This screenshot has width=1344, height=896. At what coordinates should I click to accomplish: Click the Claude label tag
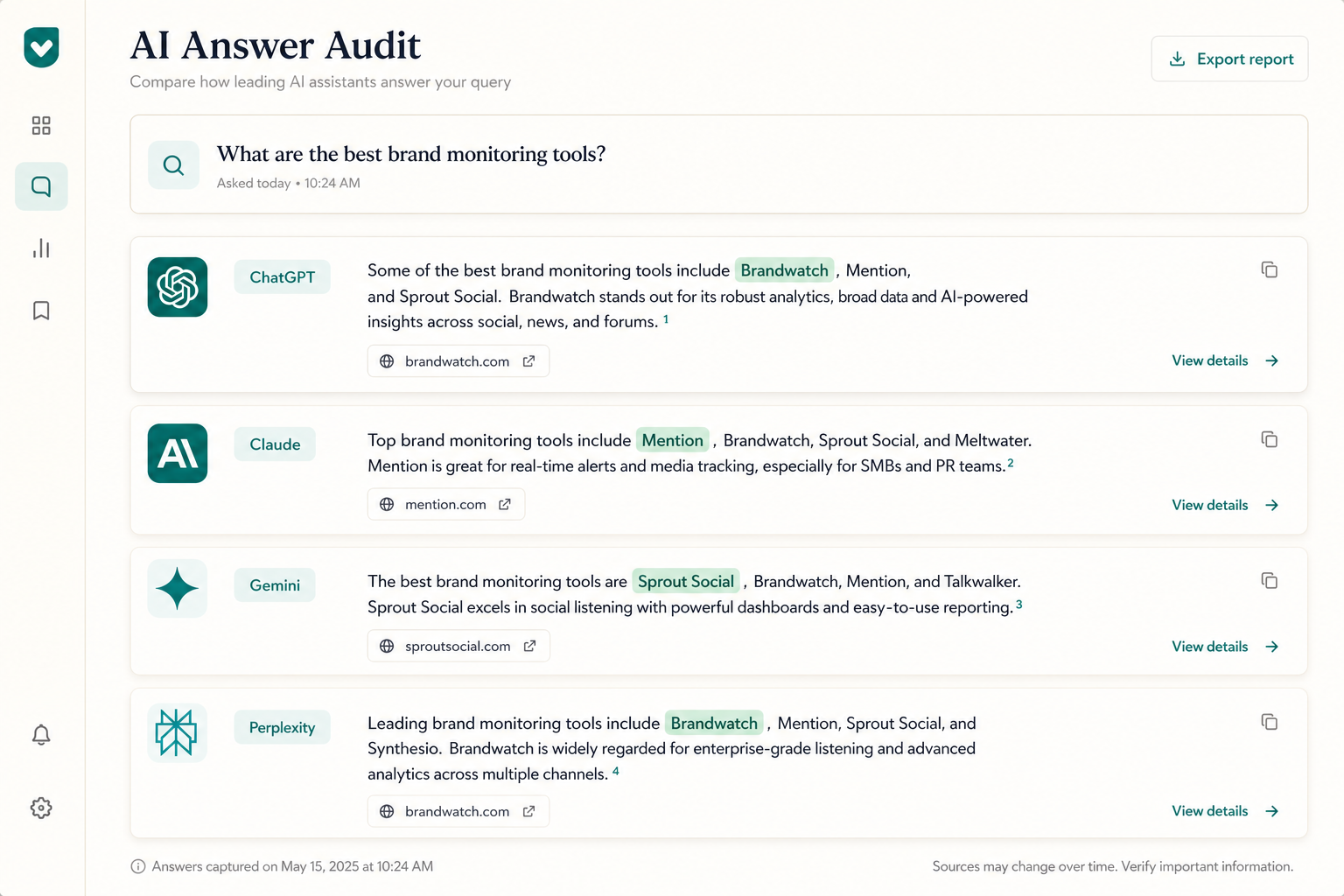275,444
